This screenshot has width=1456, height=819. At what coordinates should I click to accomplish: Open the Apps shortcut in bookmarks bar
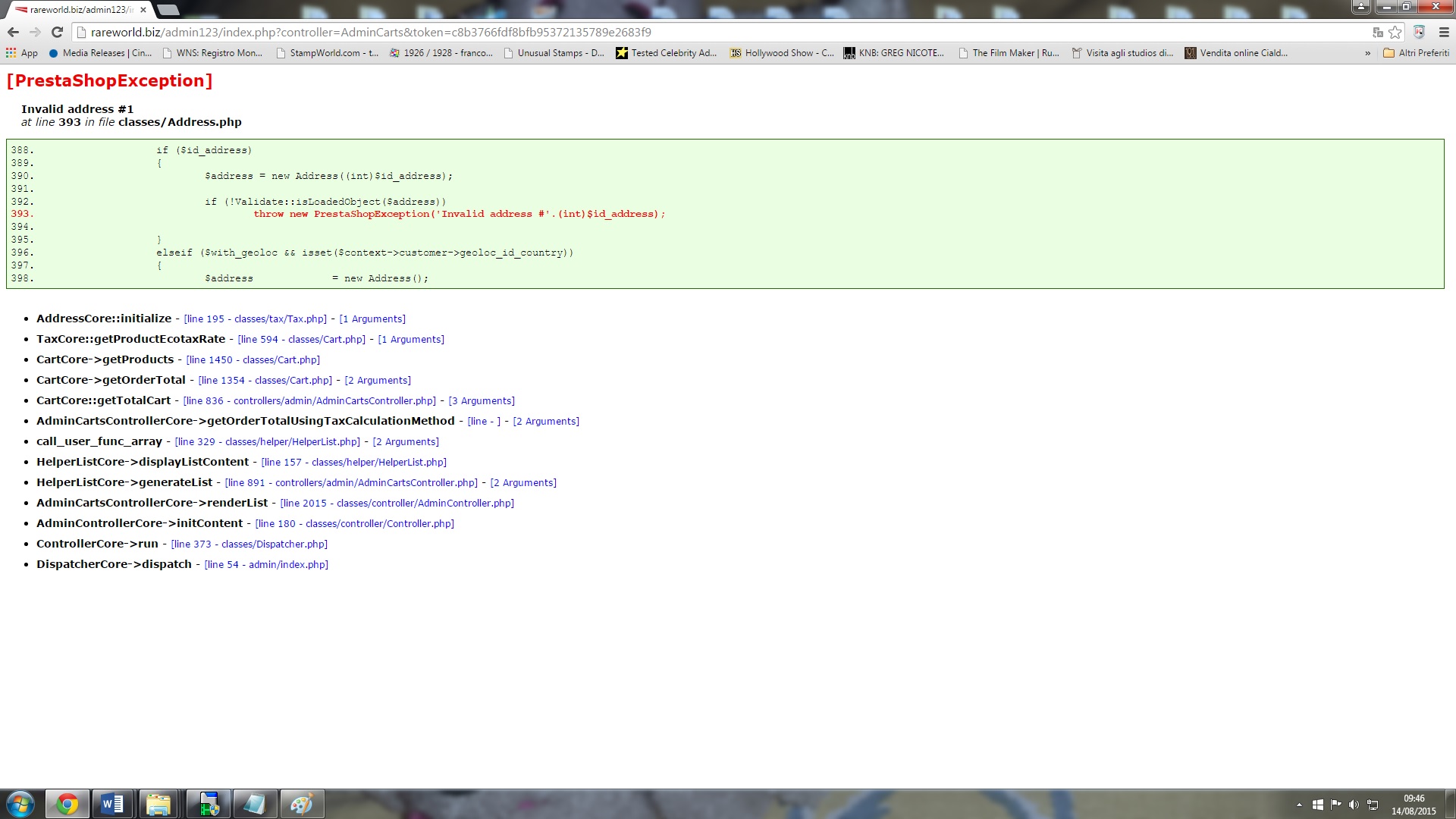[22, 53]
